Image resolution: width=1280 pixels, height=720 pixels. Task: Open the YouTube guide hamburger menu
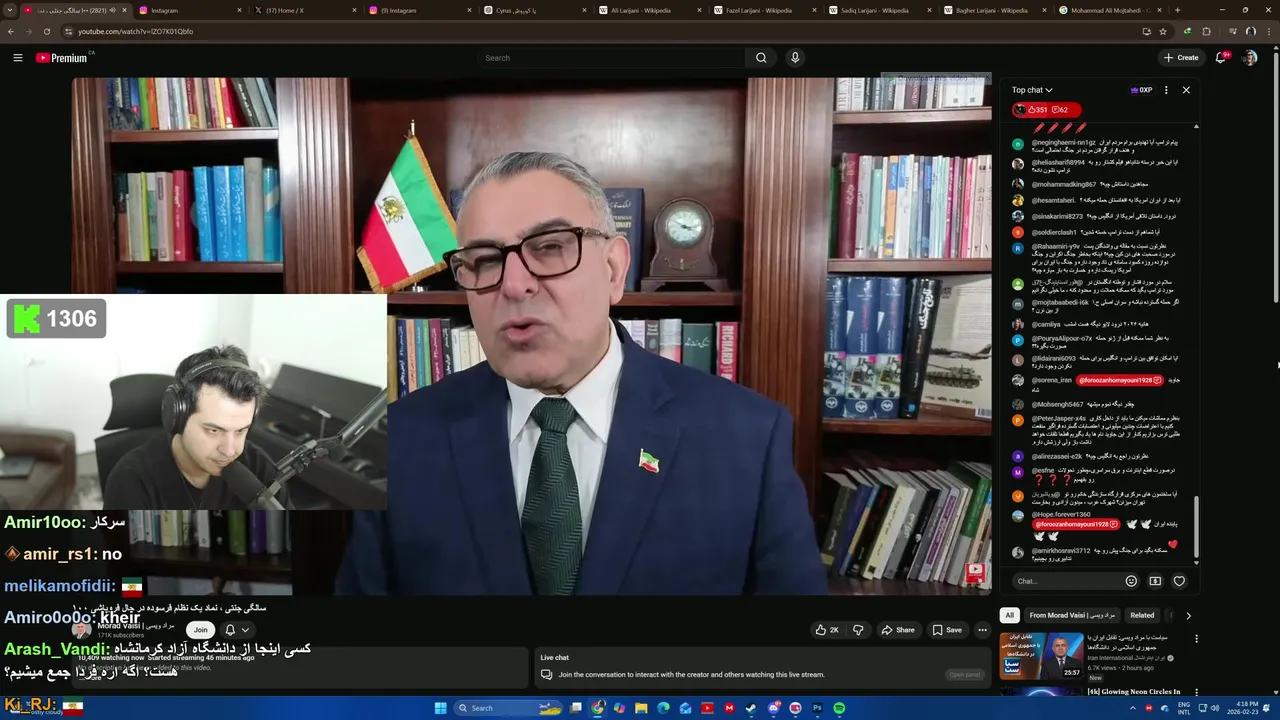click(x=18, y=58)
